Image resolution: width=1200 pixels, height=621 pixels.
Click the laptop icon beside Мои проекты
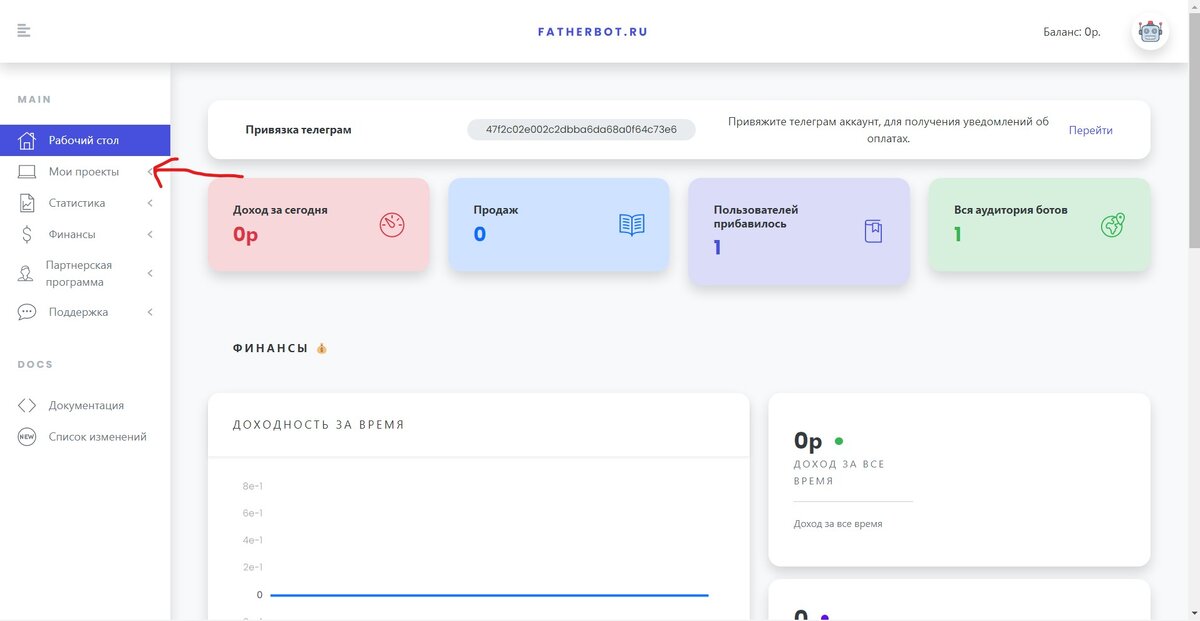28,172
